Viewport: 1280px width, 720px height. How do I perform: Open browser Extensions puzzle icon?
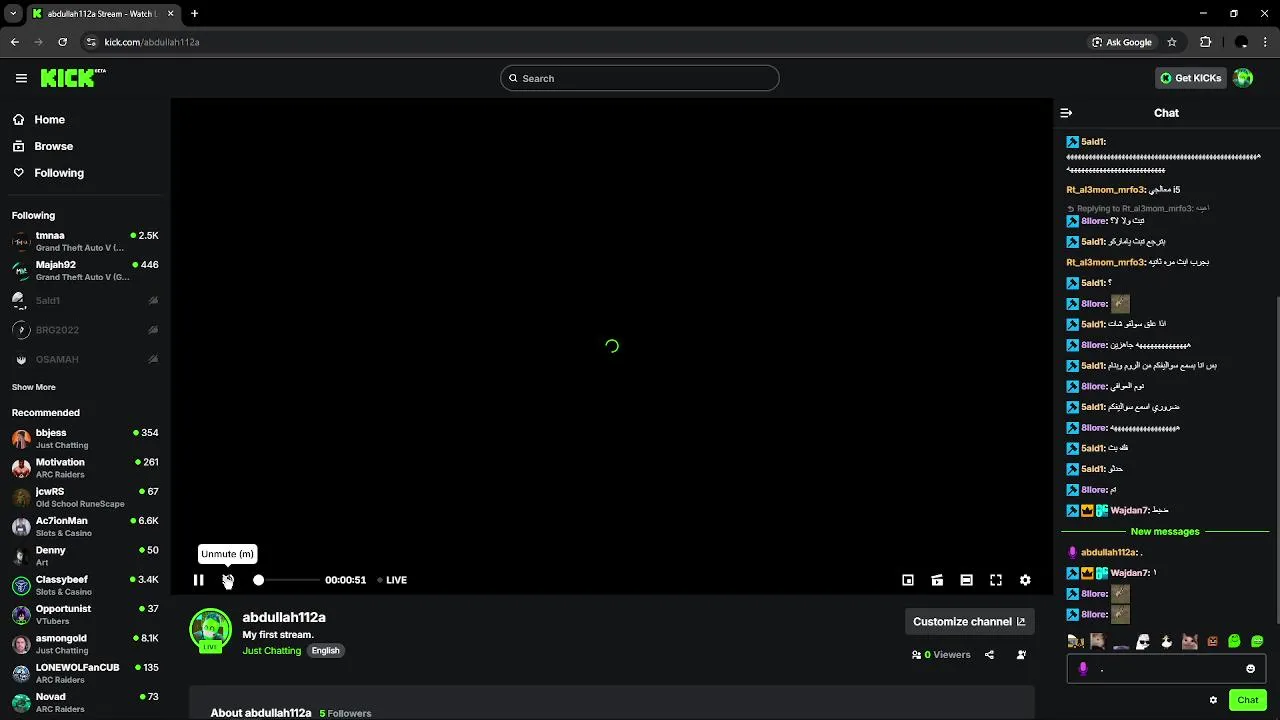pos(1205,42)
